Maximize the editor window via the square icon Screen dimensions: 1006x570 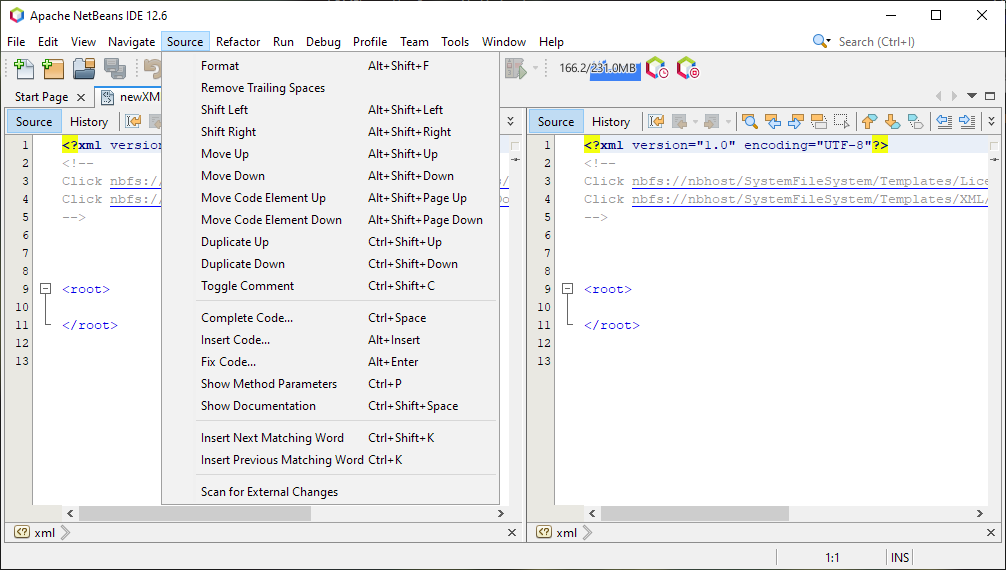[x=990, y=96]
